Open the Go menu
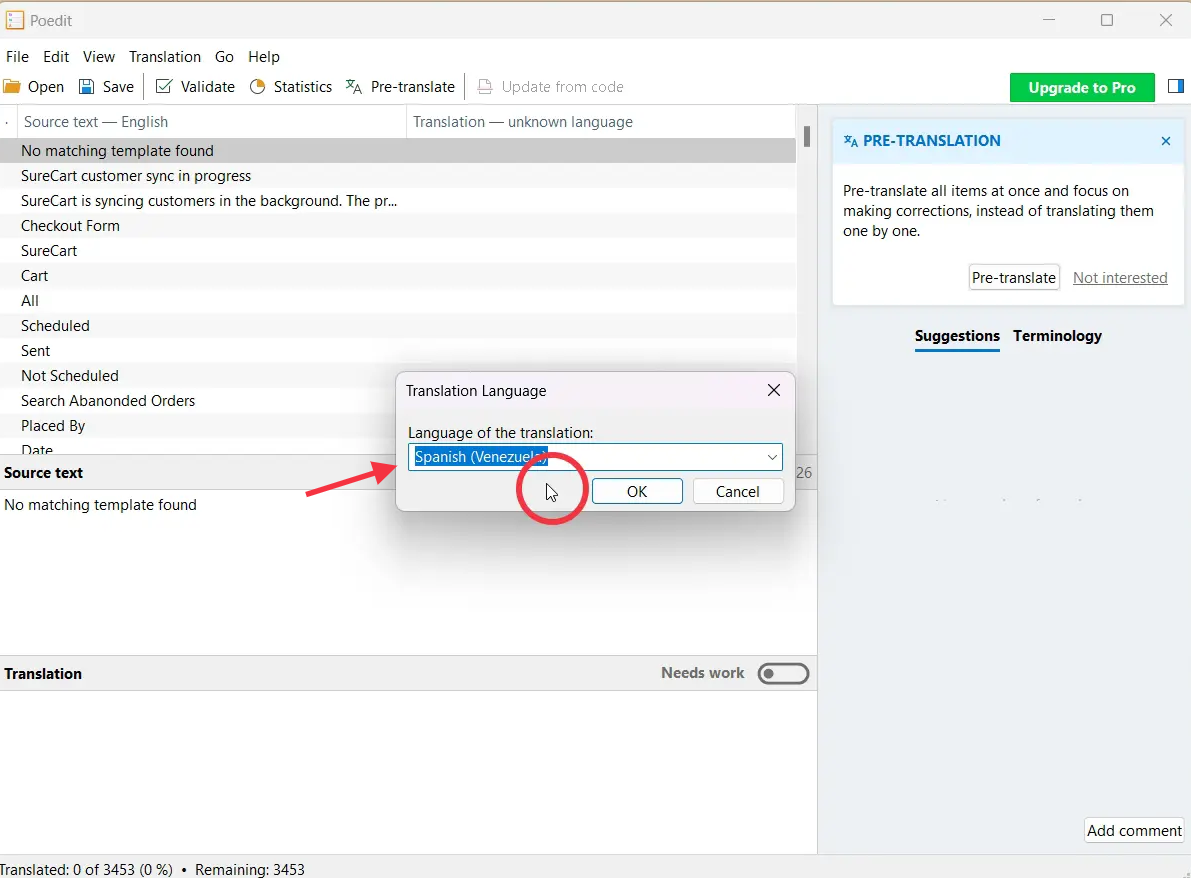Screen dimensions: 1191x878 [x=224, y=57]
